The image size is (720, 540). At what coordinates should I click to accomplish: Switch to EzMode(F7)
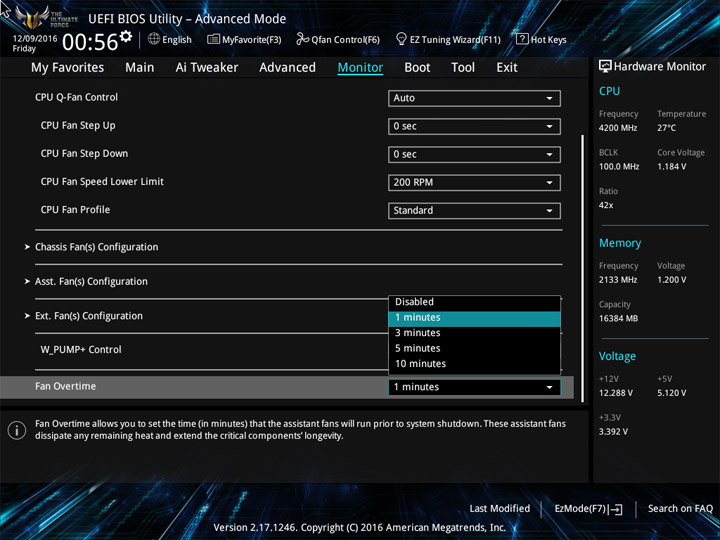click(x=589, y=509)
